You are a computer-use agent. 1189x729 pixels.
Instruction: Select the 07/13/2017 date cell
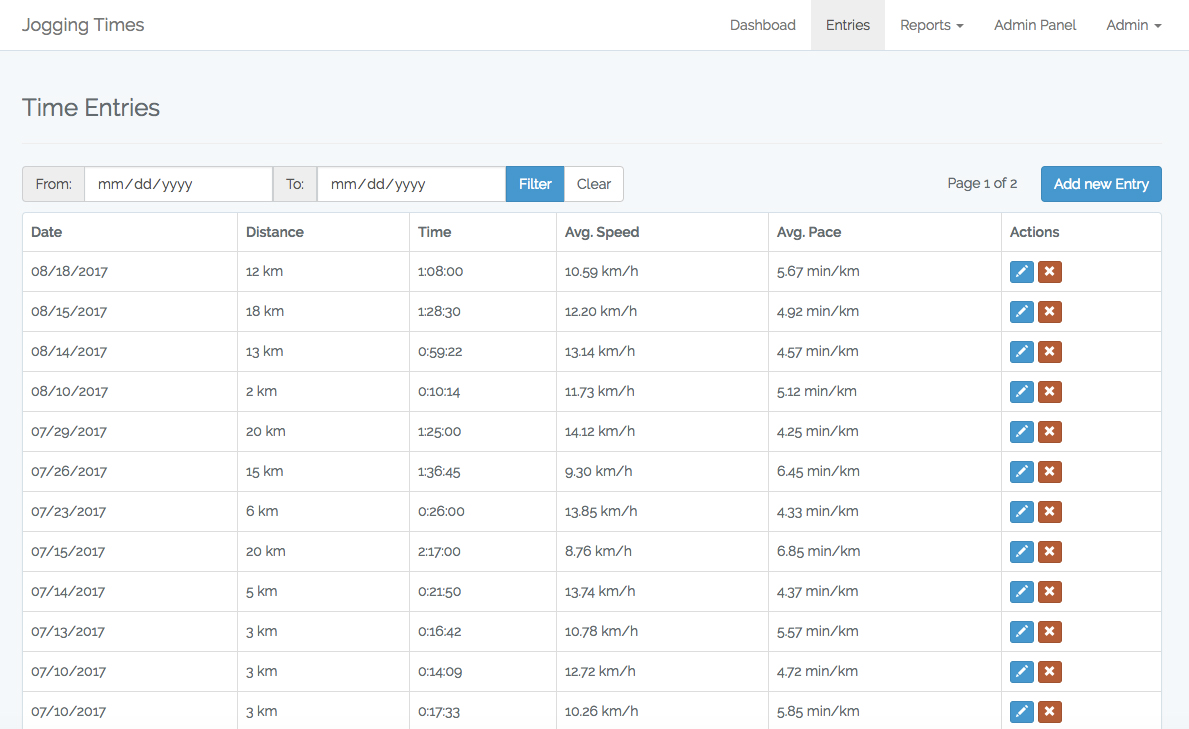(x=130, y=632)
